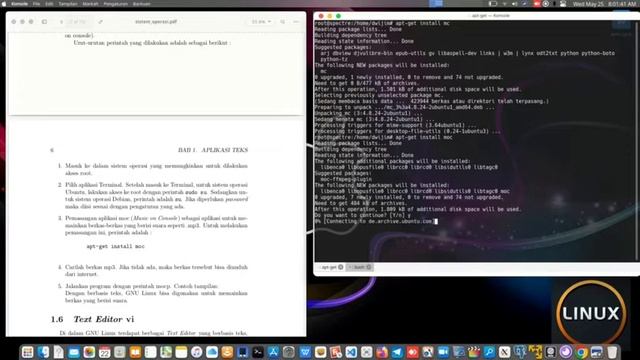The image size is (640, 360).
Task: Click '1.6 Text Editor vi' heading in PDF
Action: tap(92, 319)
